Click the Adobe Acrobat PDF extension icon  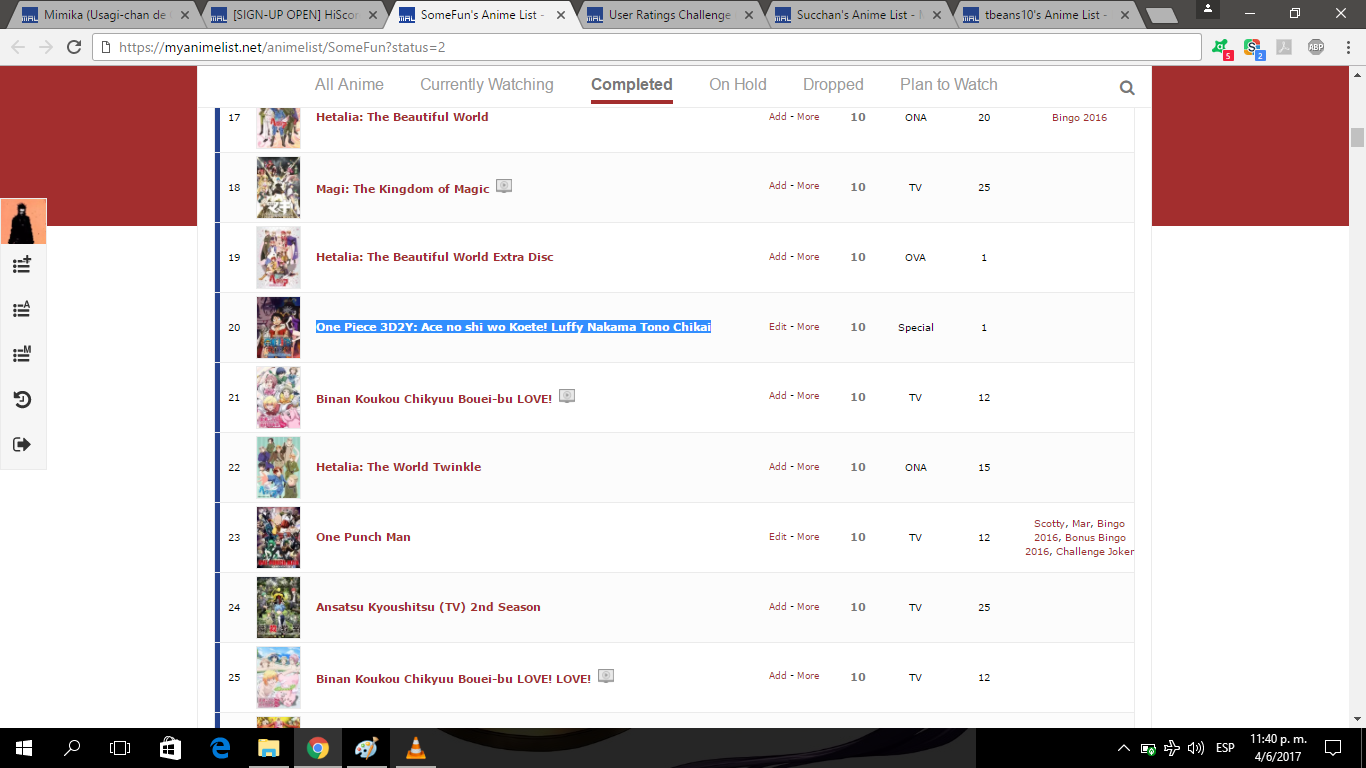click(1284, 47)
